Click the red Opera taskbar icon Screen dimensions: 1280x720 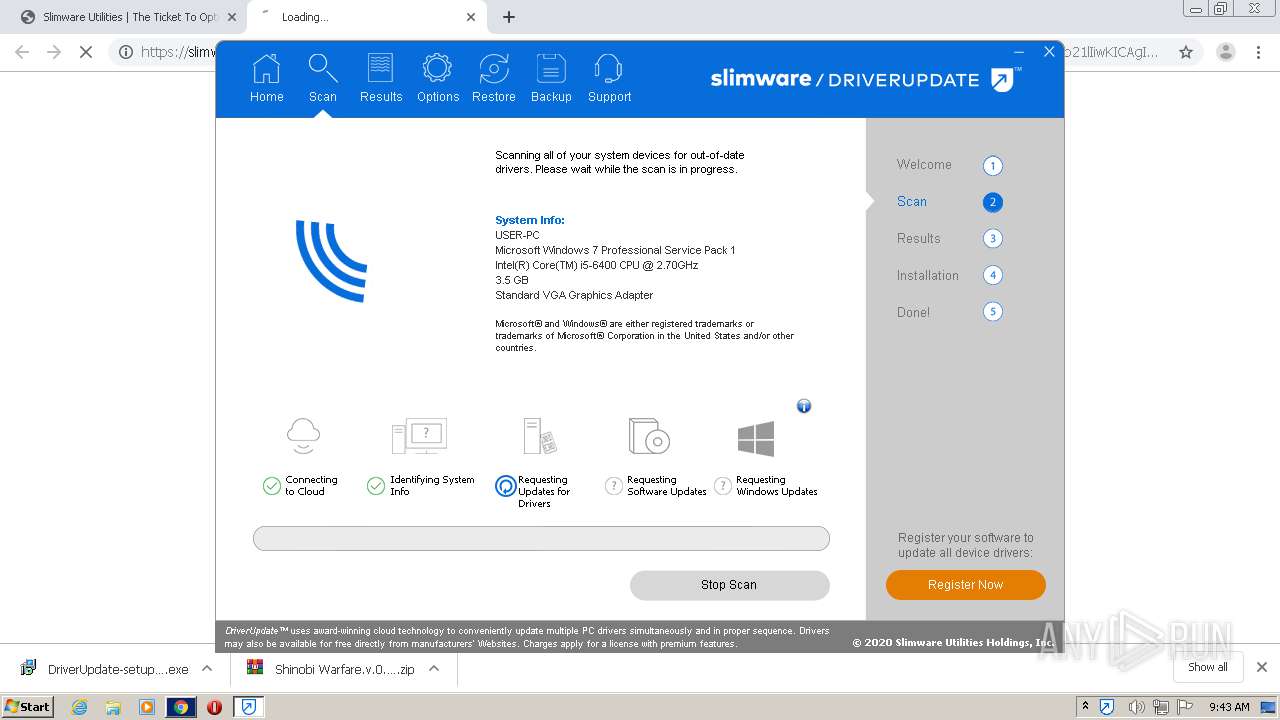(x=214, y=707)
